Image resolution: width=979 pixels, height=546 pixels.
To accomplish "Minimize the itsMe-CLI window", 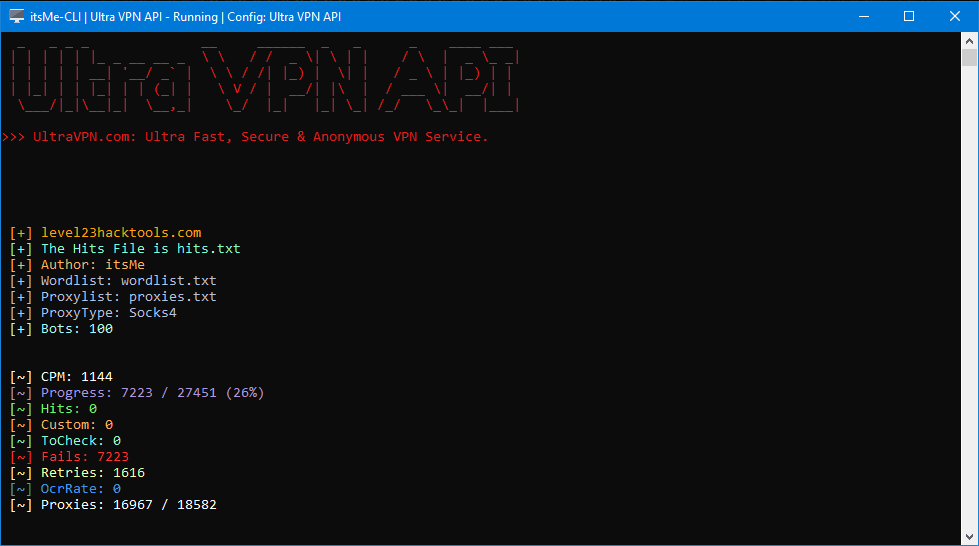I will pos(864,16).
